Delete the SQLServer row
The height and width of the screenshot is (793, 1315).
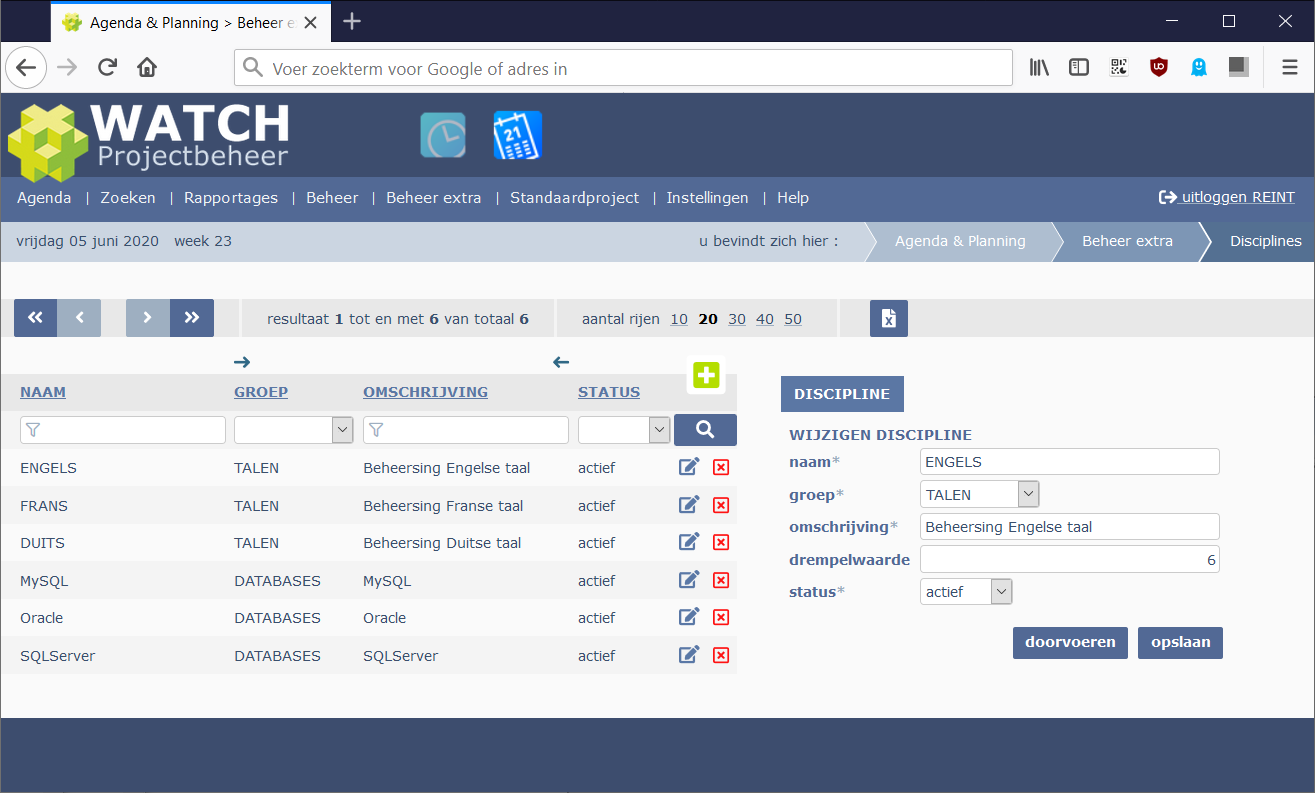[x=721, y=655]
